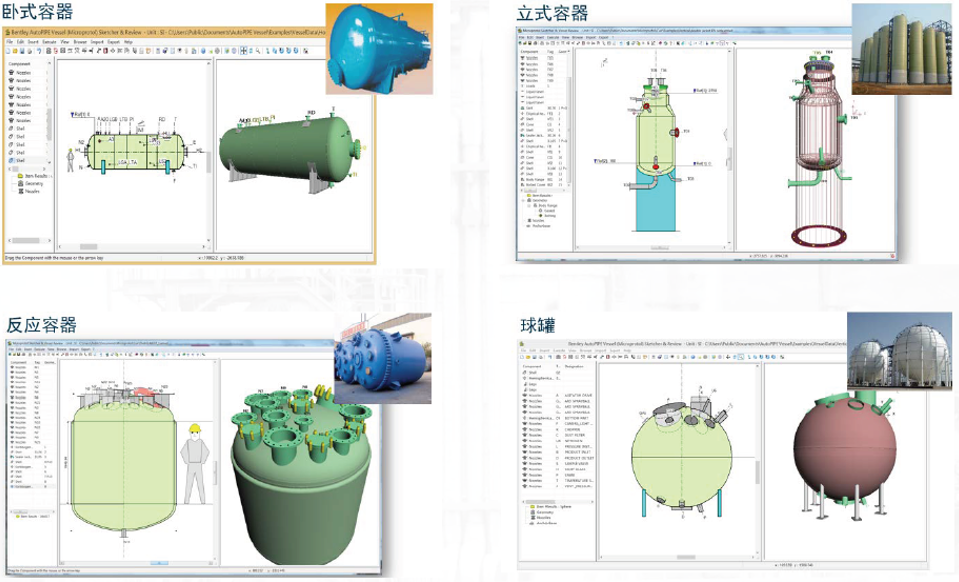Open Import menu in horizontal vessel window
Viewport: 959px width, 582px height.
coord(97,42)
